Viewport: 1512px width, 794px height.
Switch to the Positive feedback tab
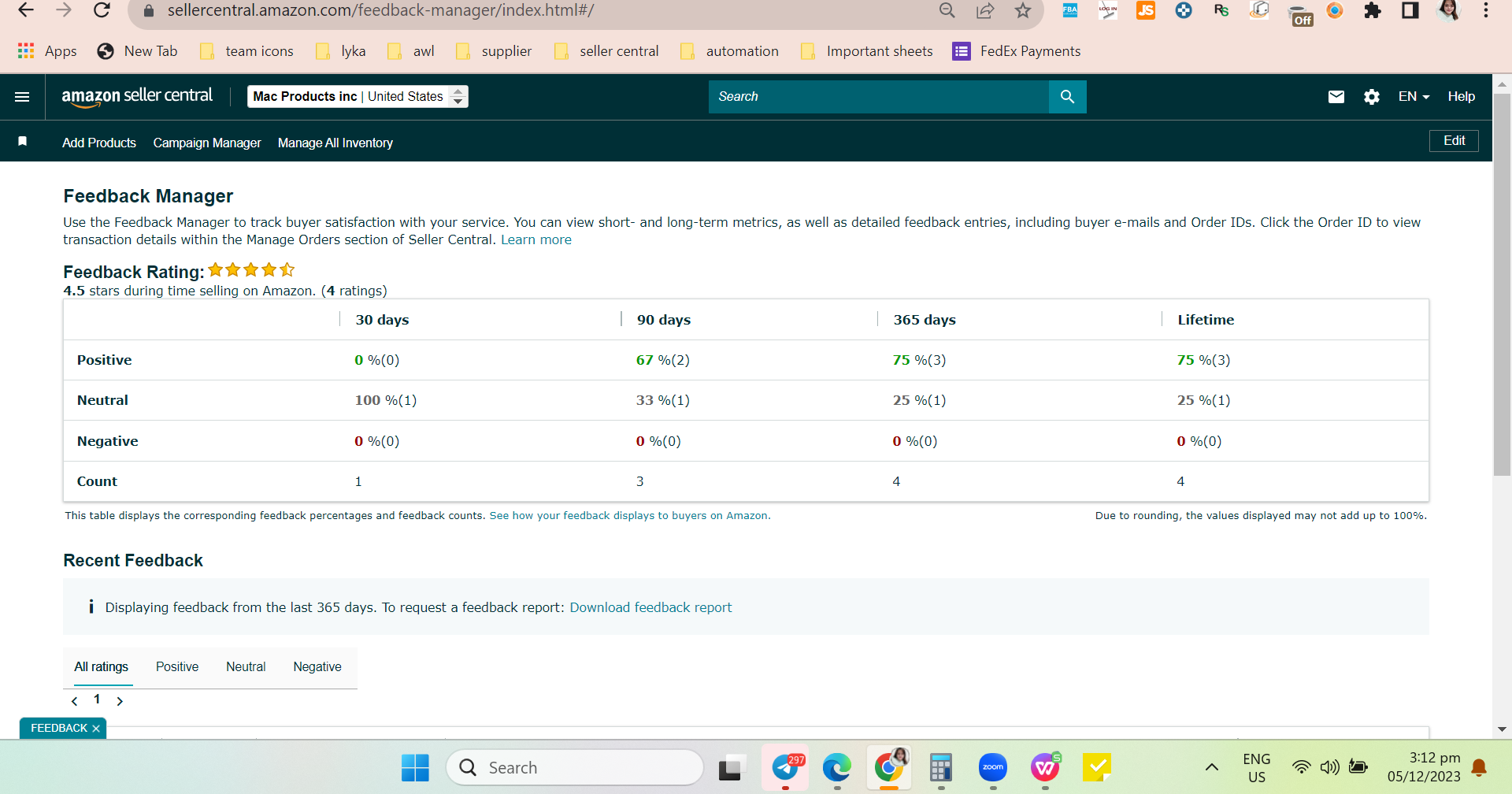coord(177,667)
